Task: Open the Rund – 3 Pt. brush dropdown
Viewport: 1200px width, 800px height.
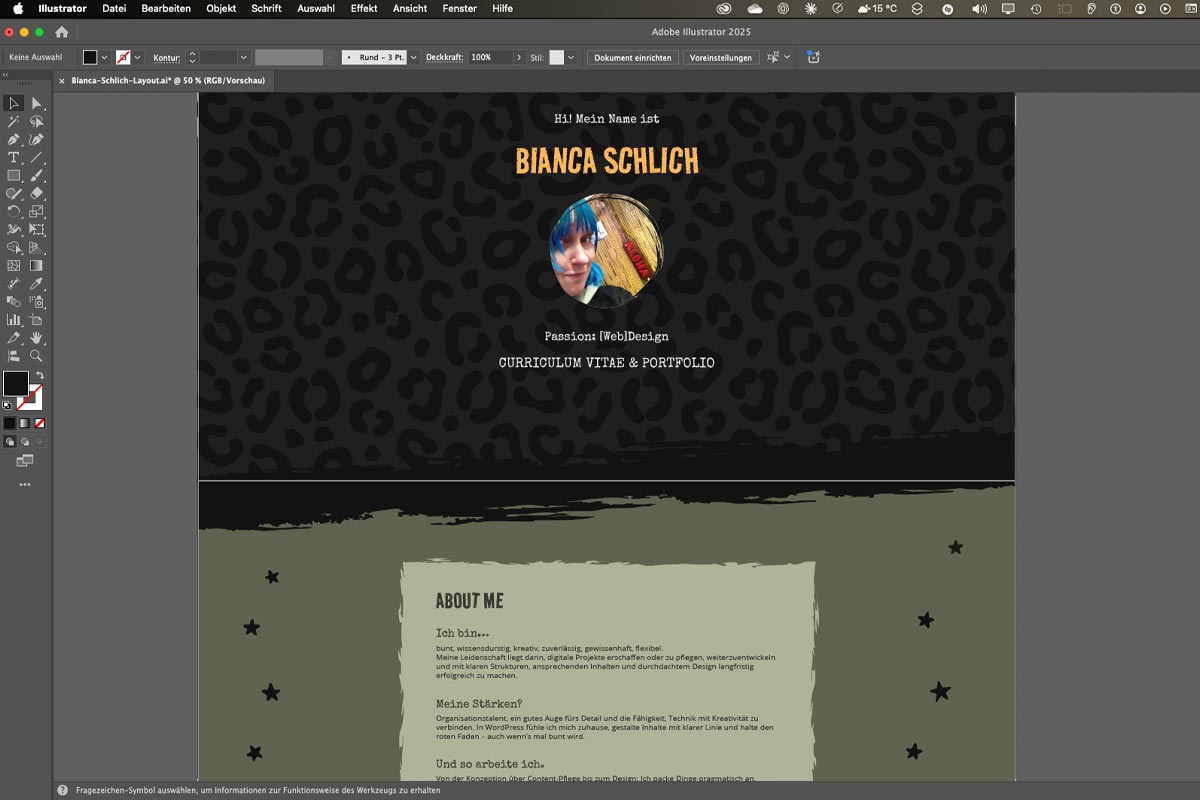Action: [412, 58]
